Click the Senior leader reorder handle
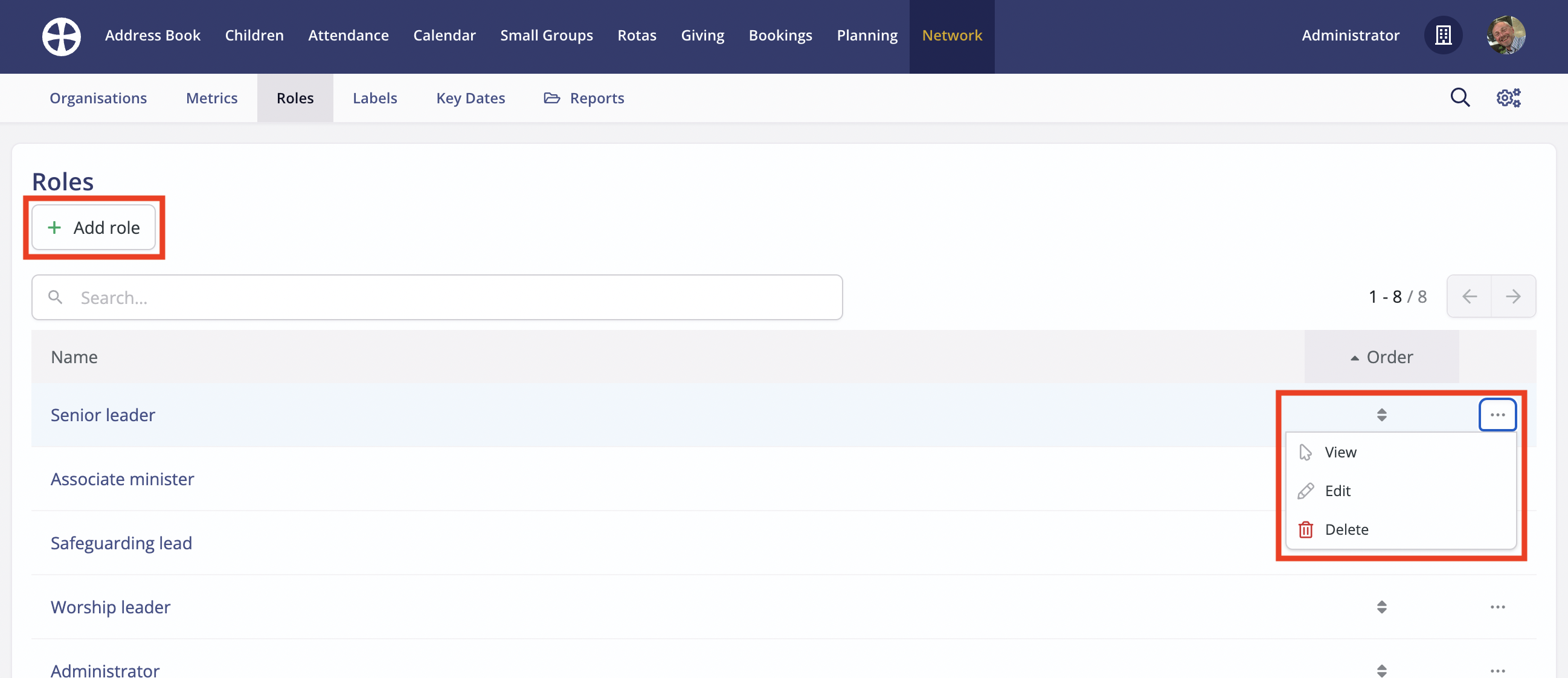The height and width of the screenshot is (678, 1568). click(x=1382, y=415)
